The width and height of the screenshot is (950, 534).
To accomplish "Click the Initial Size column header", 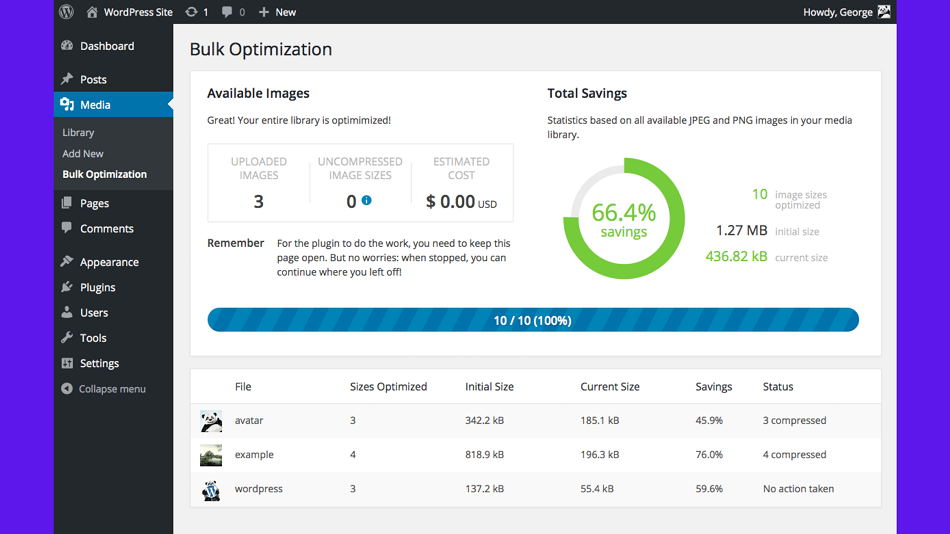I will click(490, 387).
